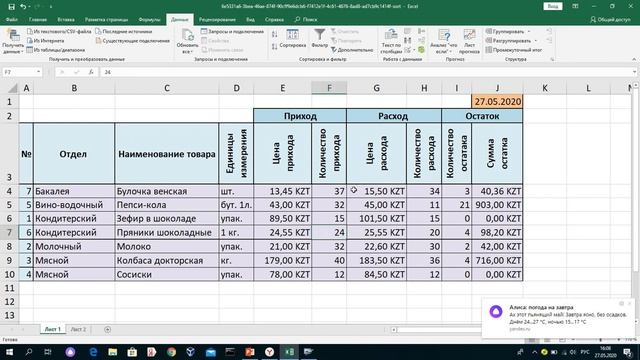Open ribbon display options icon
Viewport: 640px width, 360px height.
(x=576, y=7)
